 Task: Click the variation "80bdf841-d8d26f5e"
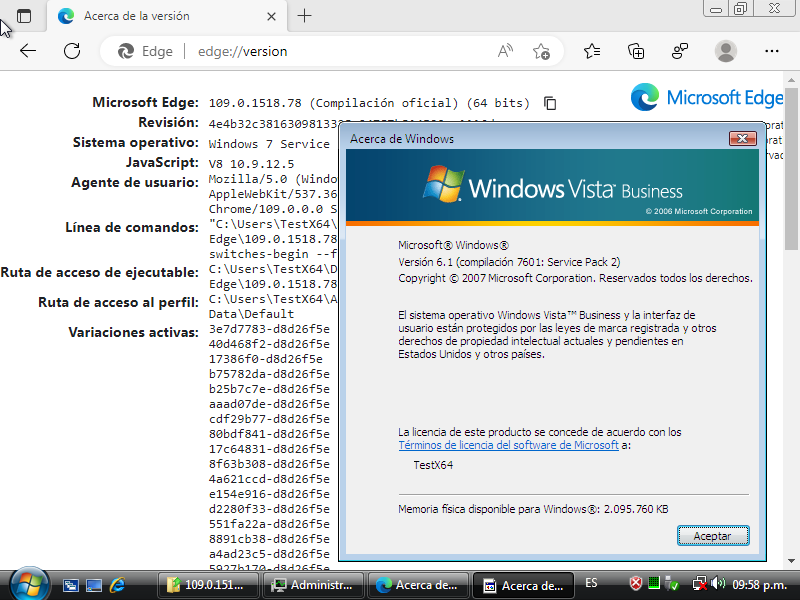(269, 434)
